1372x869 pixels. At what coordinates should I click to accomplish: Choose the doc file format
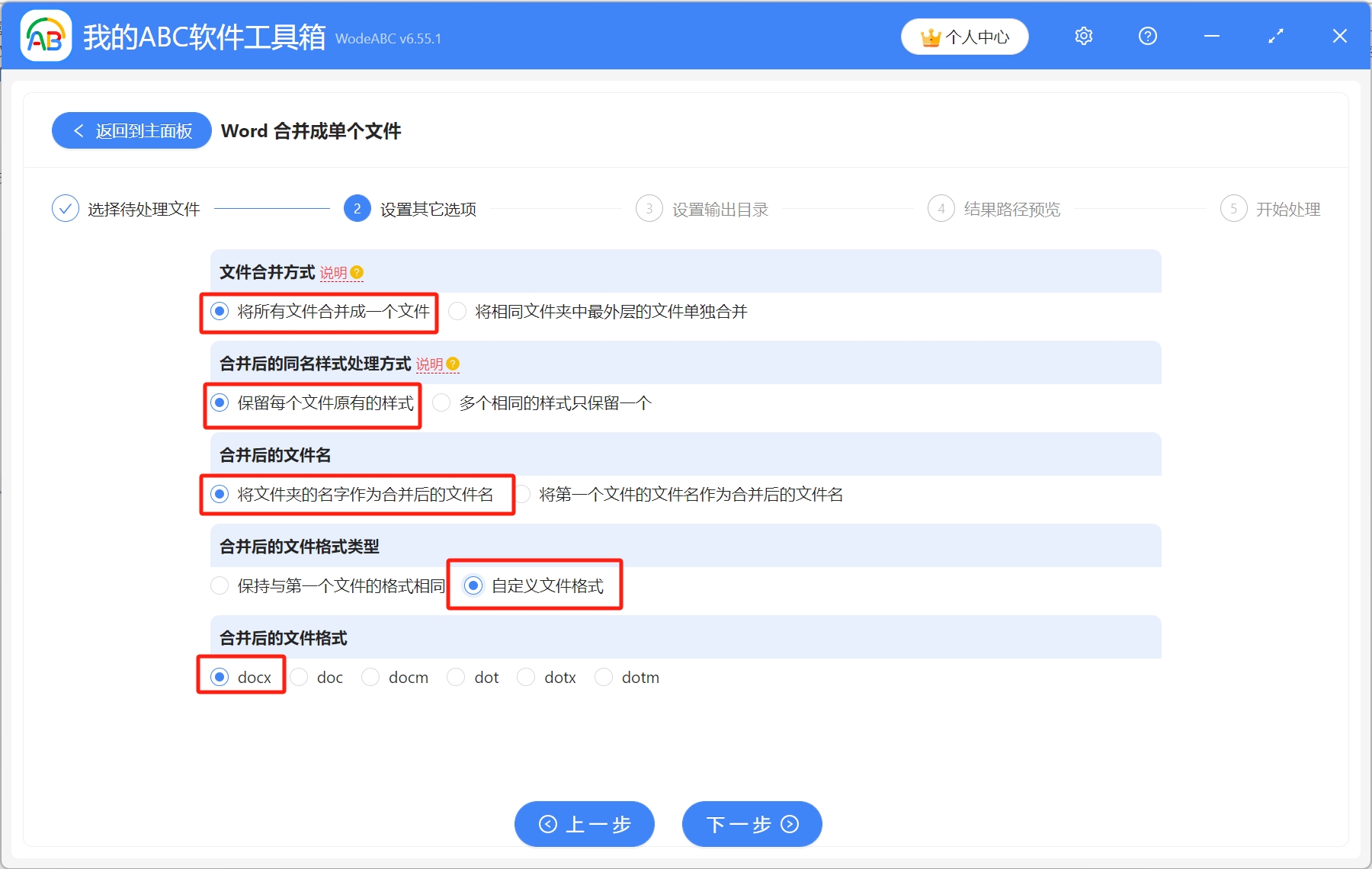(299, 678)
